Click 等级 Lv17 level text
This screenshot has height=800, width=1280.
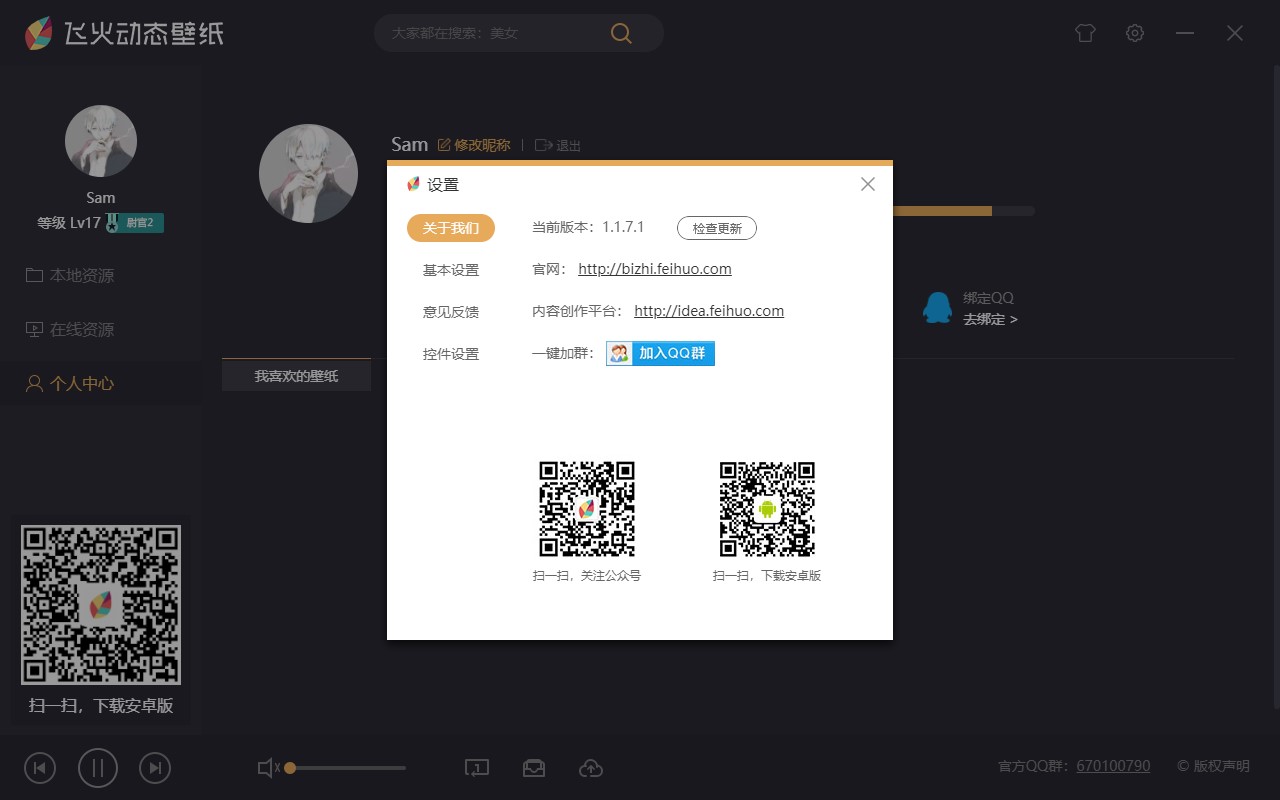[69, 222]
